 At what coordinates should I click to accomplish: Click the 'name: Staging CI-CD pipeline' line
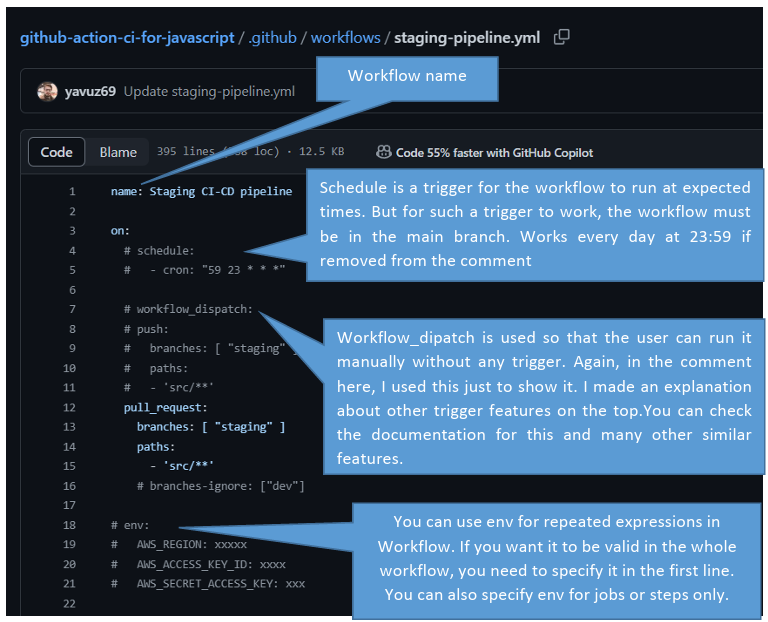point(201,191)
